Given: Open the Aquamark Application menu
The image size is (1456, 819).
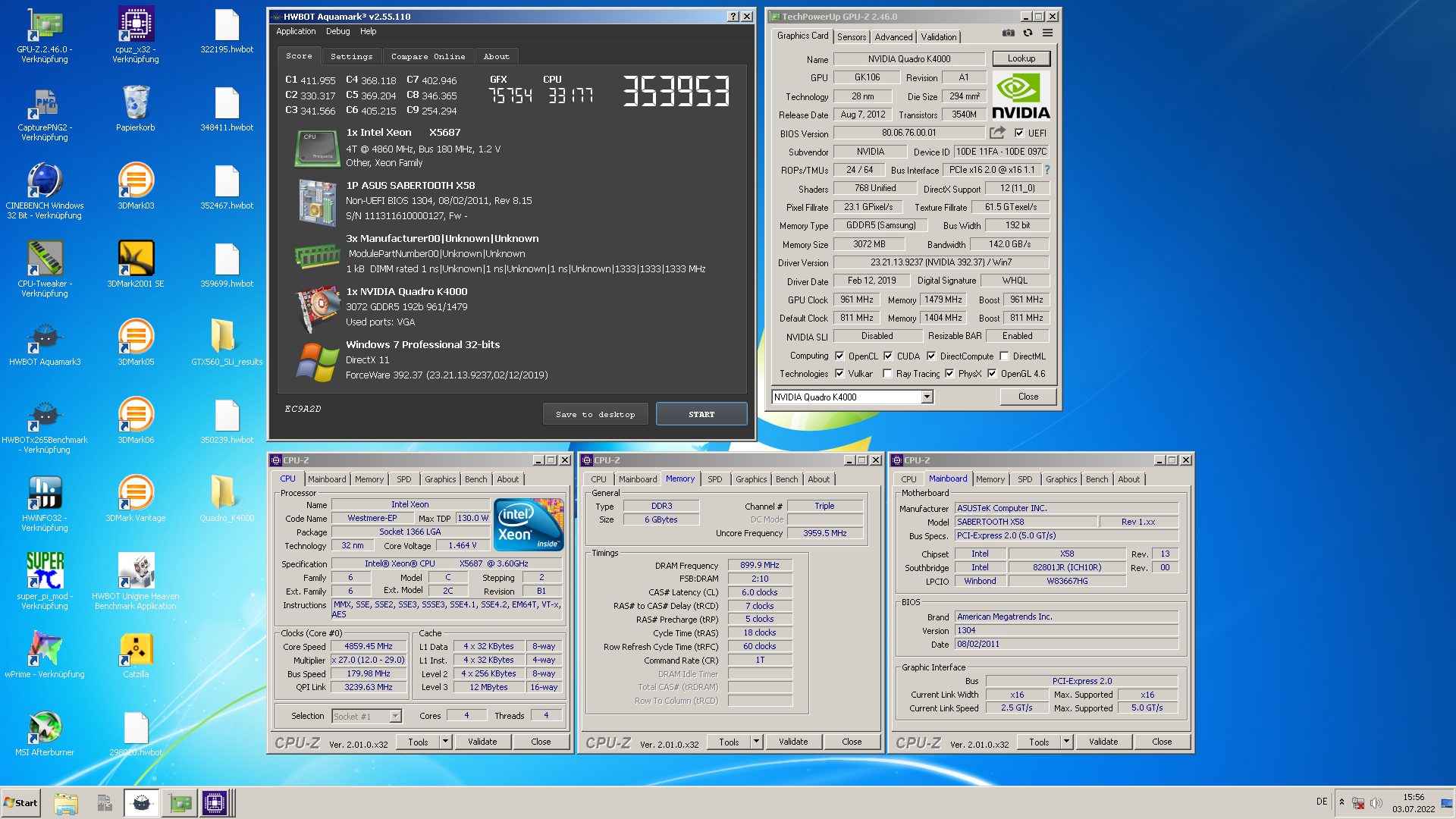Looking at the screenshot, I should pyautogui.click(x=296, y=31).
